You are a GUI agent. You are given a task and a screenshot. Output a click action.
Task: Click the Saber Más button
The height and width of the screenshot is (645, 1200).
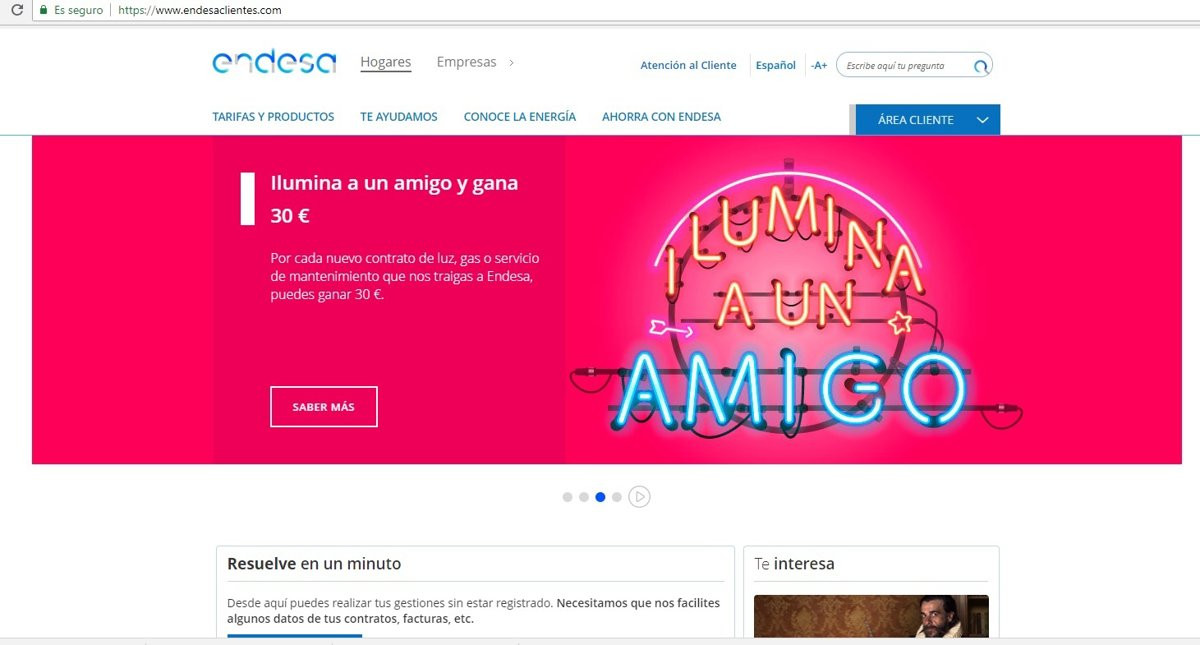pos(324,407)
